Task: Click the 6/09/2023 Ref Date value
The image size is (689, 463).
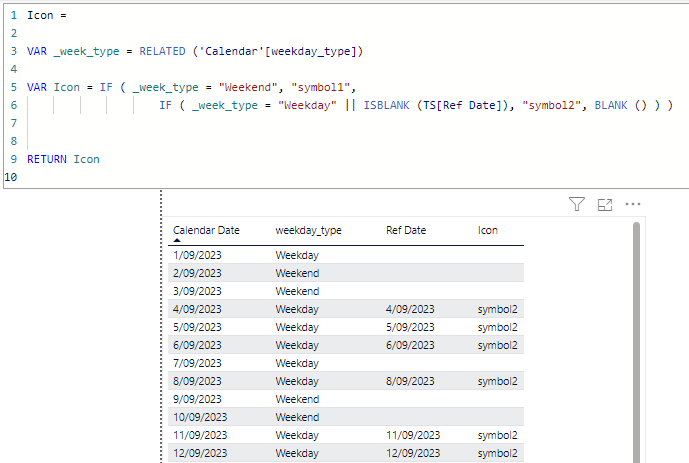Action: tap(410, 345)
